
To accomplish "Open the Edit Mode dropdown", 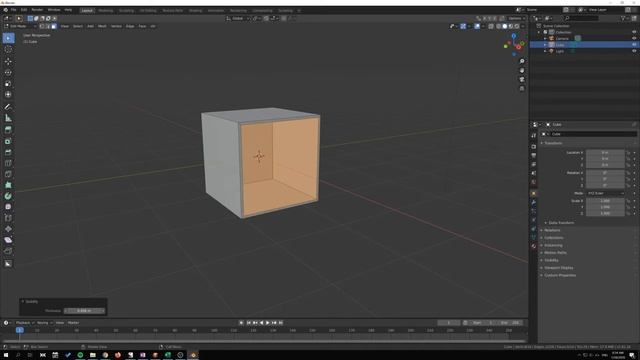I will [20, 26].
